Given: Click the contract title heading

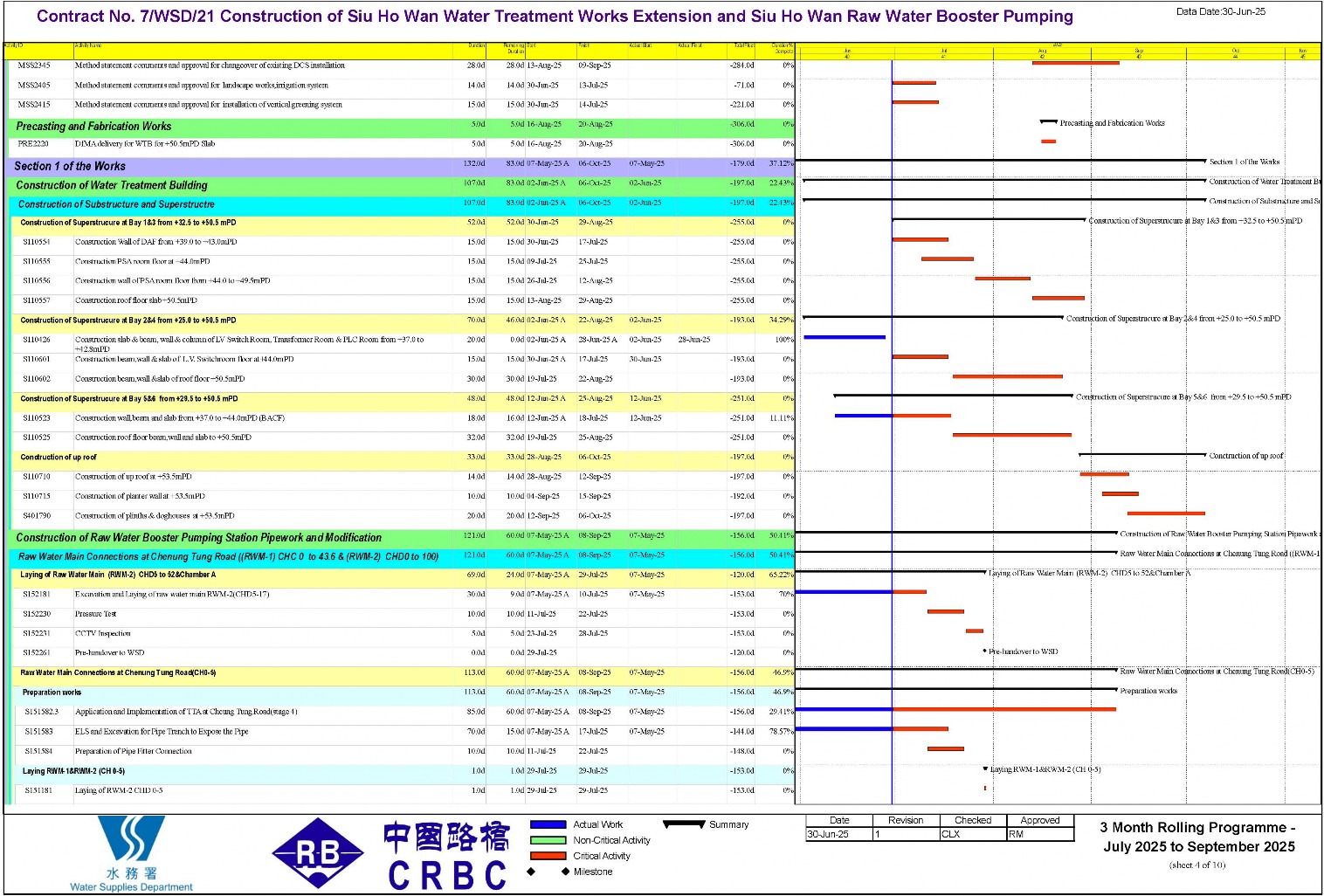Looking at the screenshot, I should coord(555,17).
